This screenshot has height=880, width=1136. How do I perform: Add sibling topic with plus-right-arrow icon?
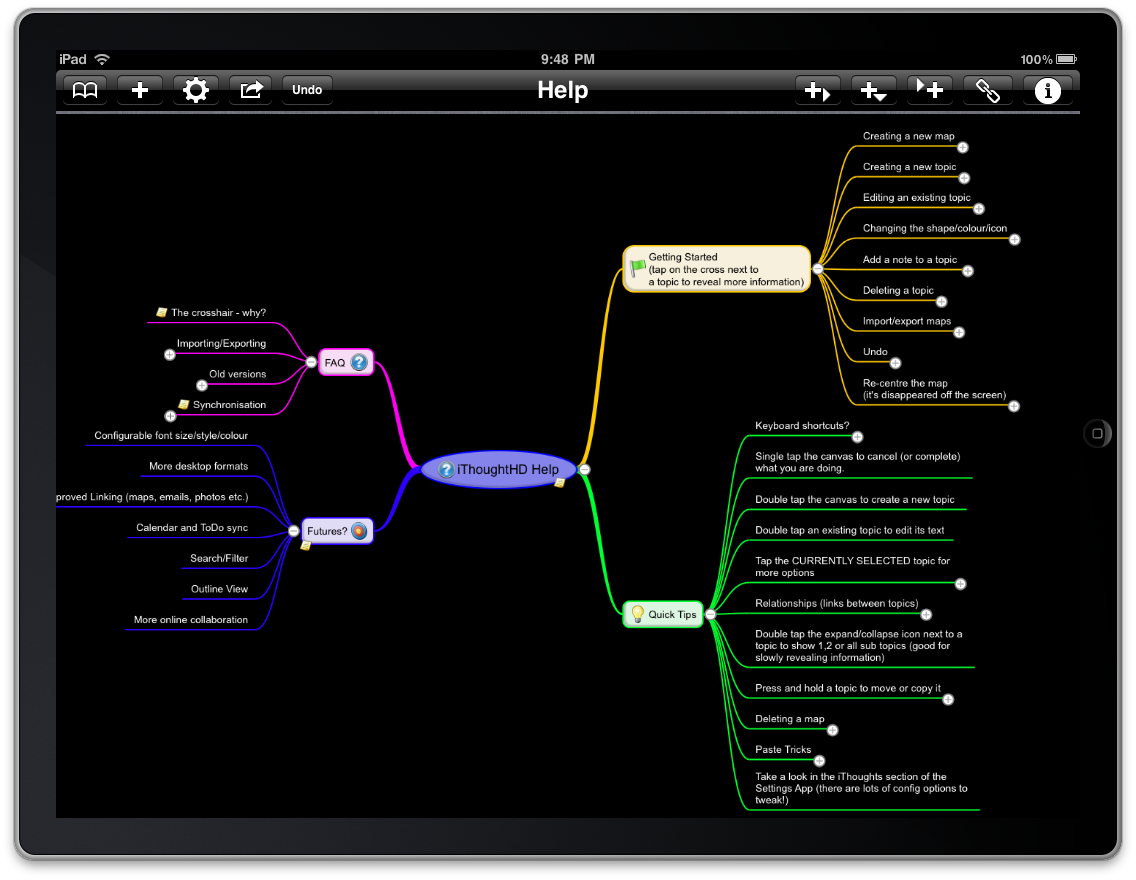pos(818,91)
